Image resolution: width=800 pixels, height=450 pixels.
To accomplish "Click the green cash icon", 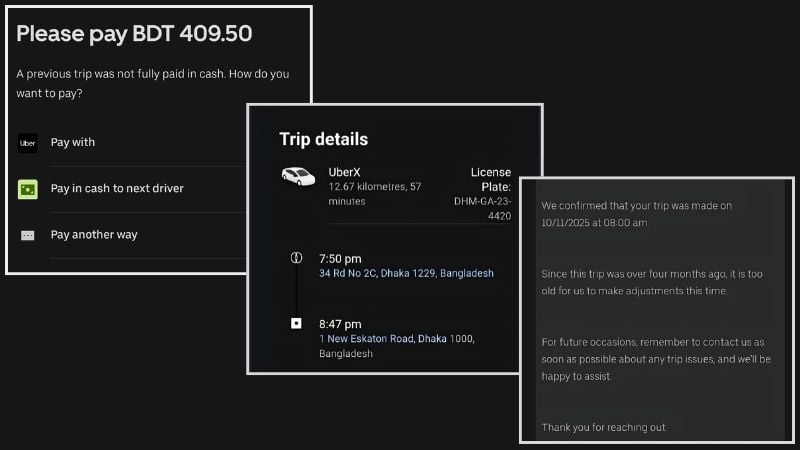I will click(x=28, y=189).
